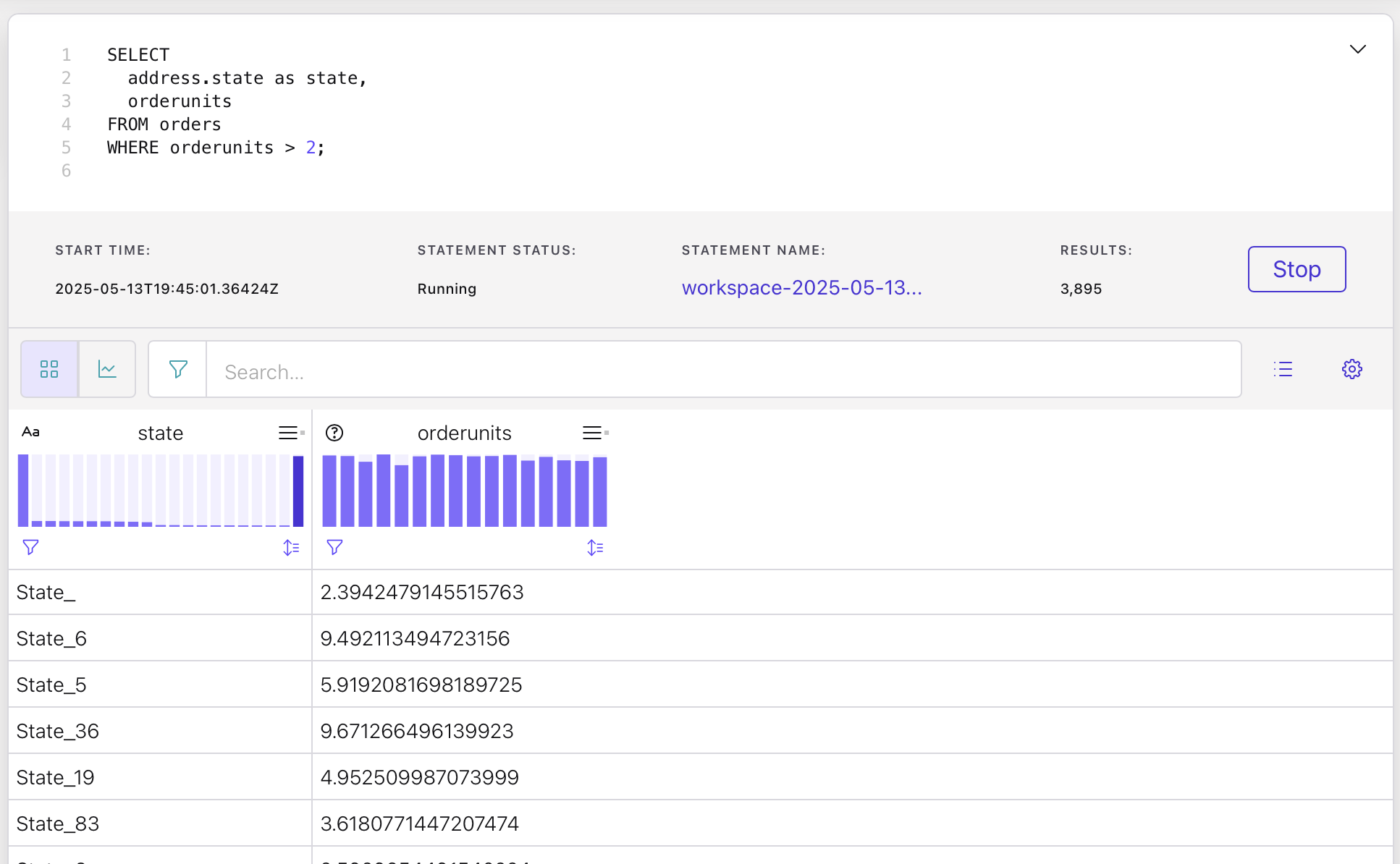Switch to grid table view
Image resolution: width=1400 pixels, height=864 pixels.
point(49,369)
